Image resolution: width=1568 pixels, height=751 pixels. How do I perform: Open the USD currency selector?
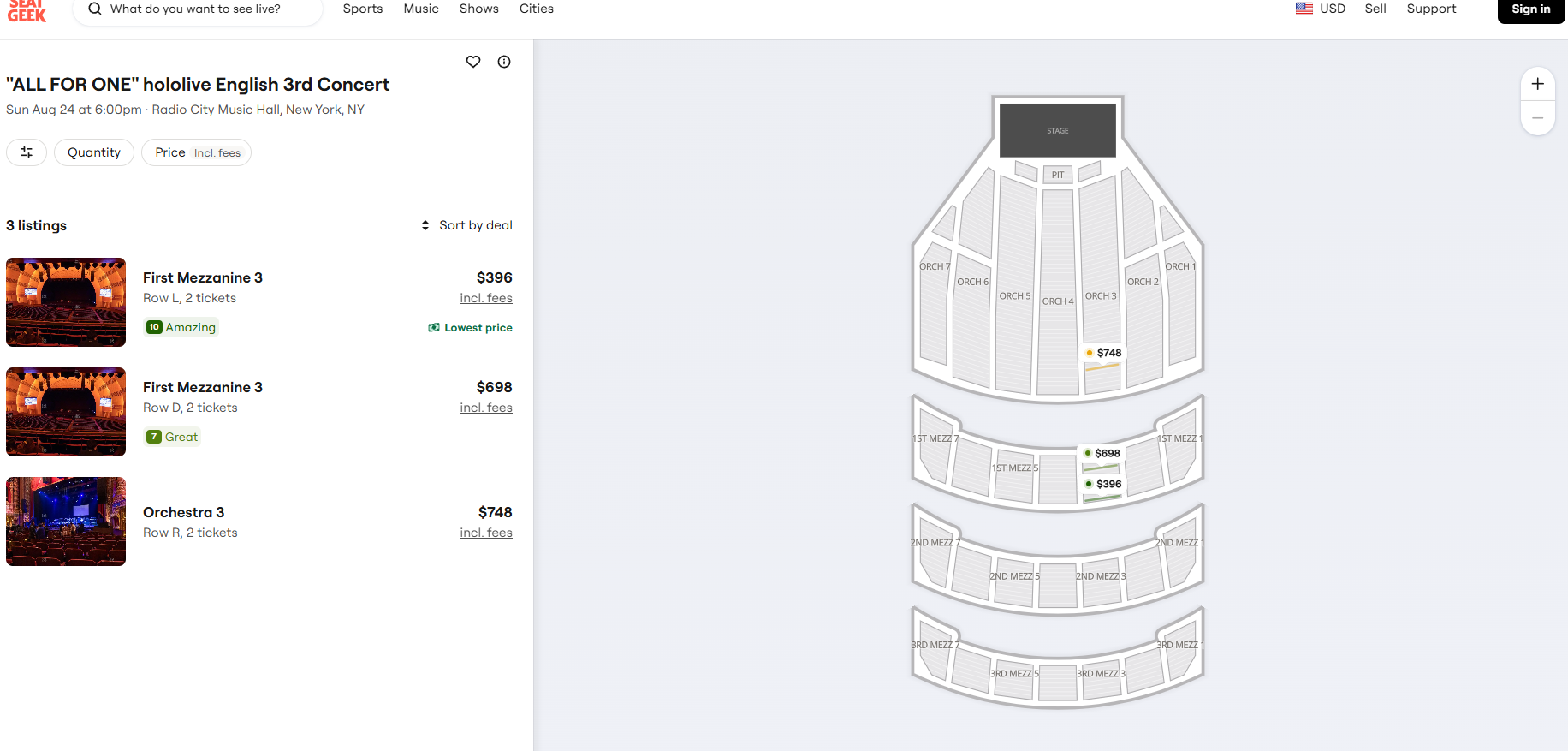(1321, 9)
